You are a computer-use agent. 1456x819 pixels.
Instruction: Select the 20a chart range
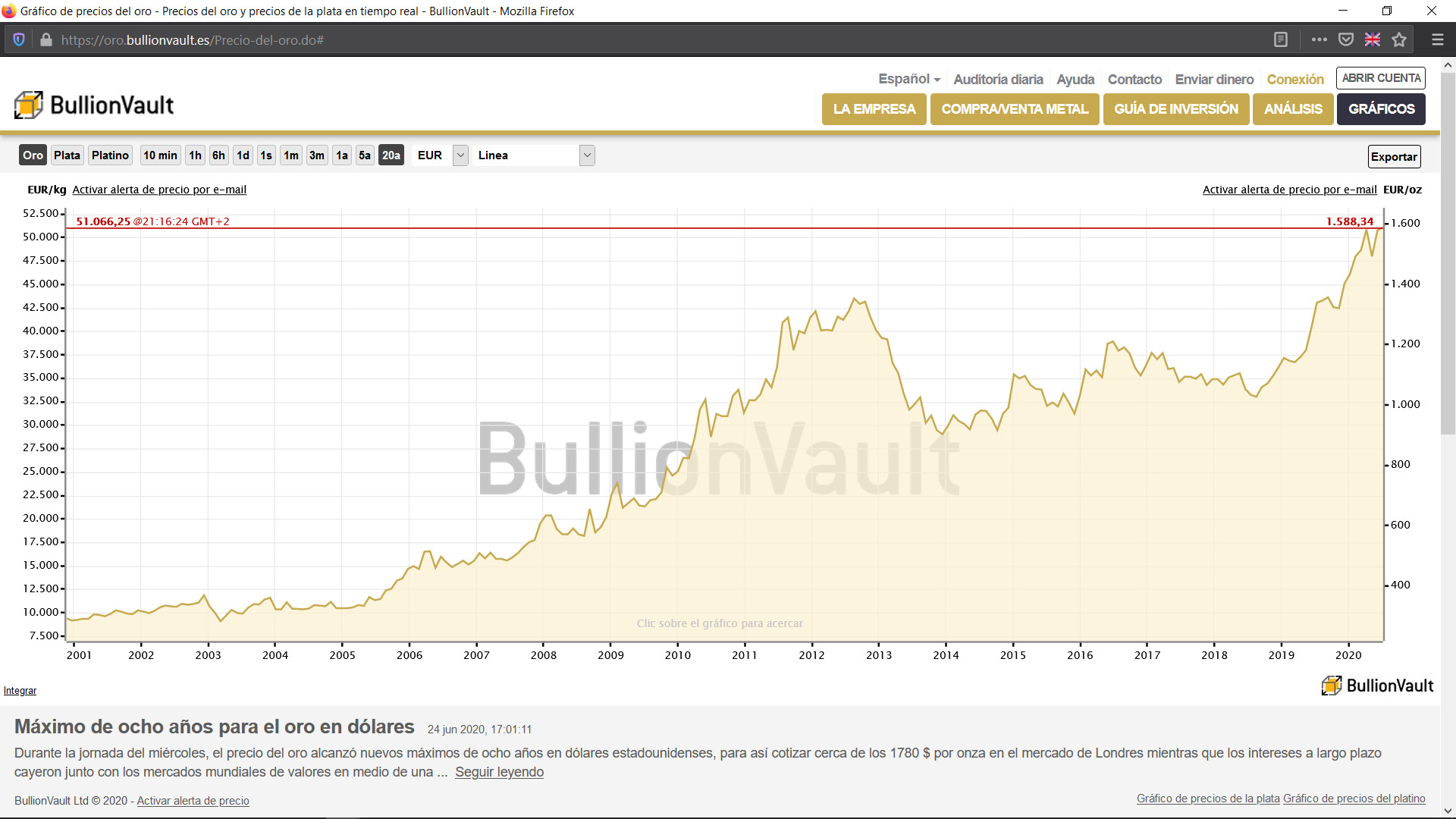391,155
